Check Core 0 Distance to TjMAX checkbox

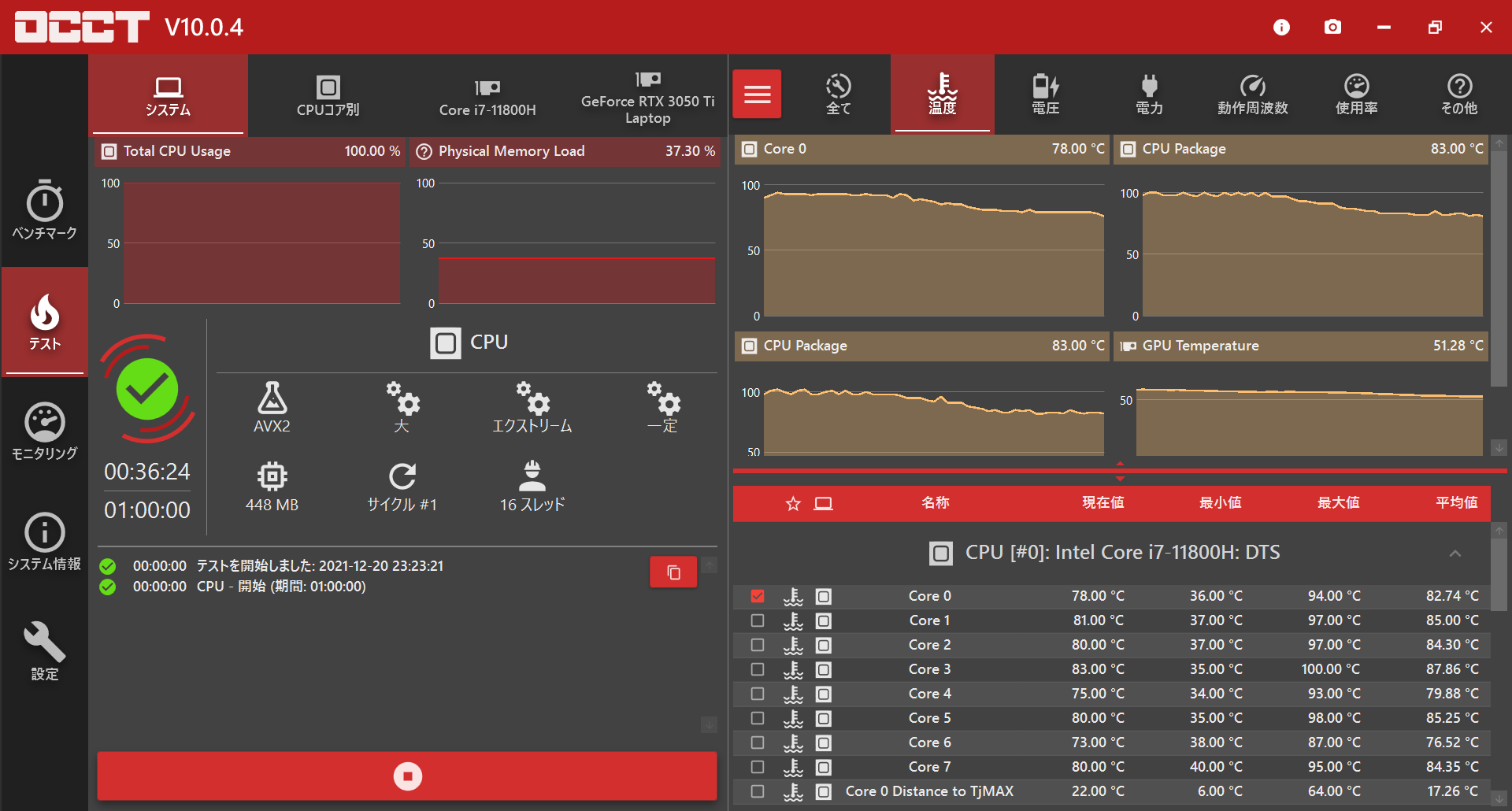[x=758, y=791]
